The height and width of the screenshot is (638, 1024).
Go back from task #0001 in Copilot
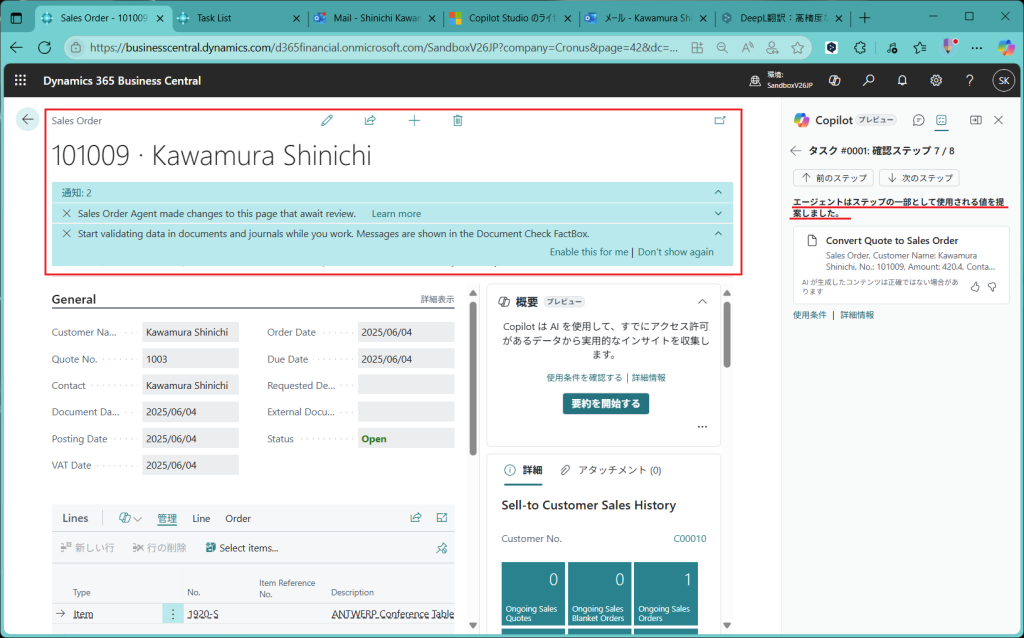(x=795, y=151)
